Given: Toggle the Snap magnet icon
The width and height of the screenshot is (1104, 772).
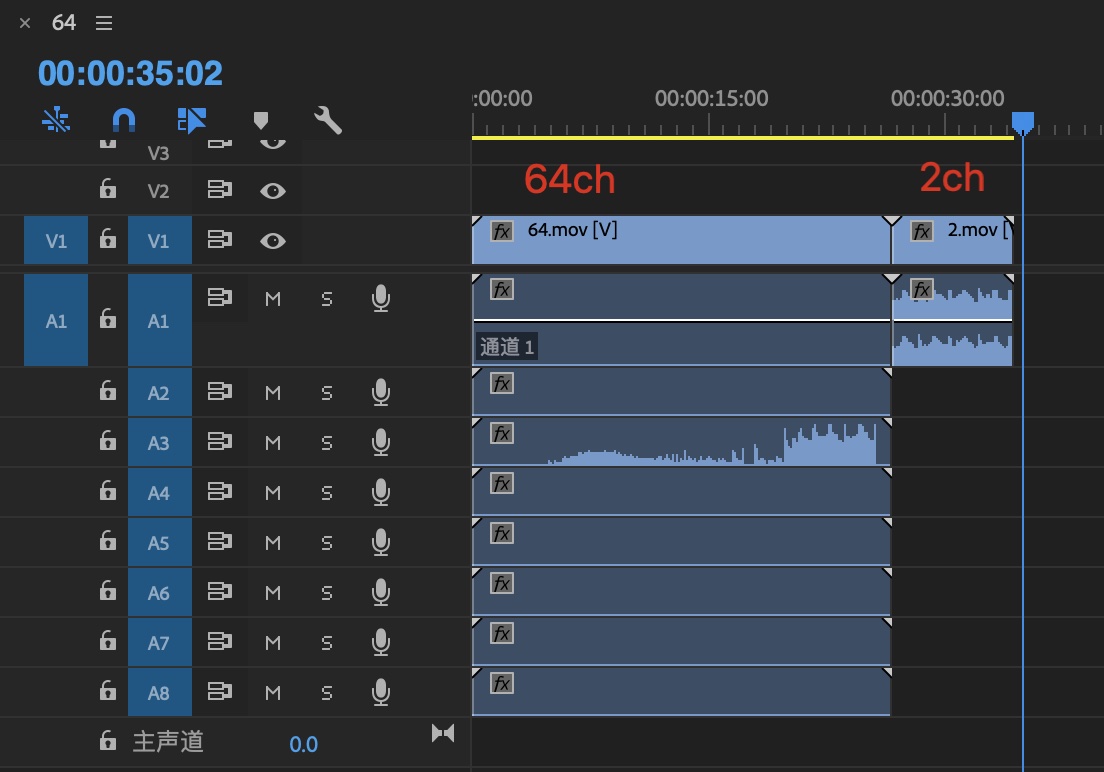Looking at the screenshot, I should [123, 121].
